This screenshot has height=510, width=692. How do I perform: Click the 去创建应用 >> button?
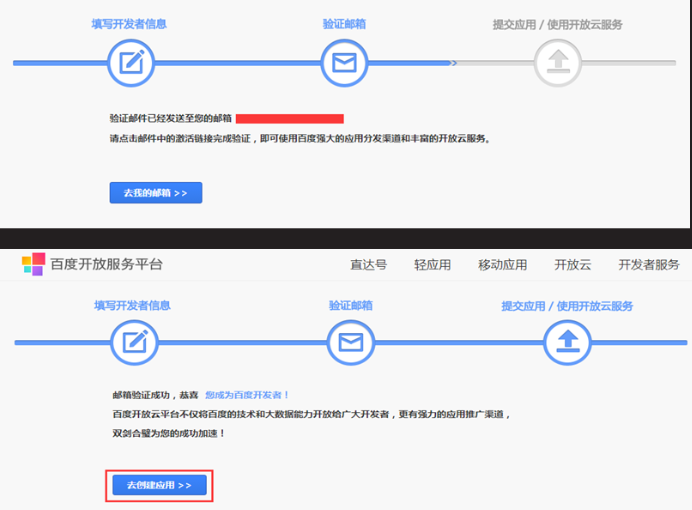click(159, 485)
